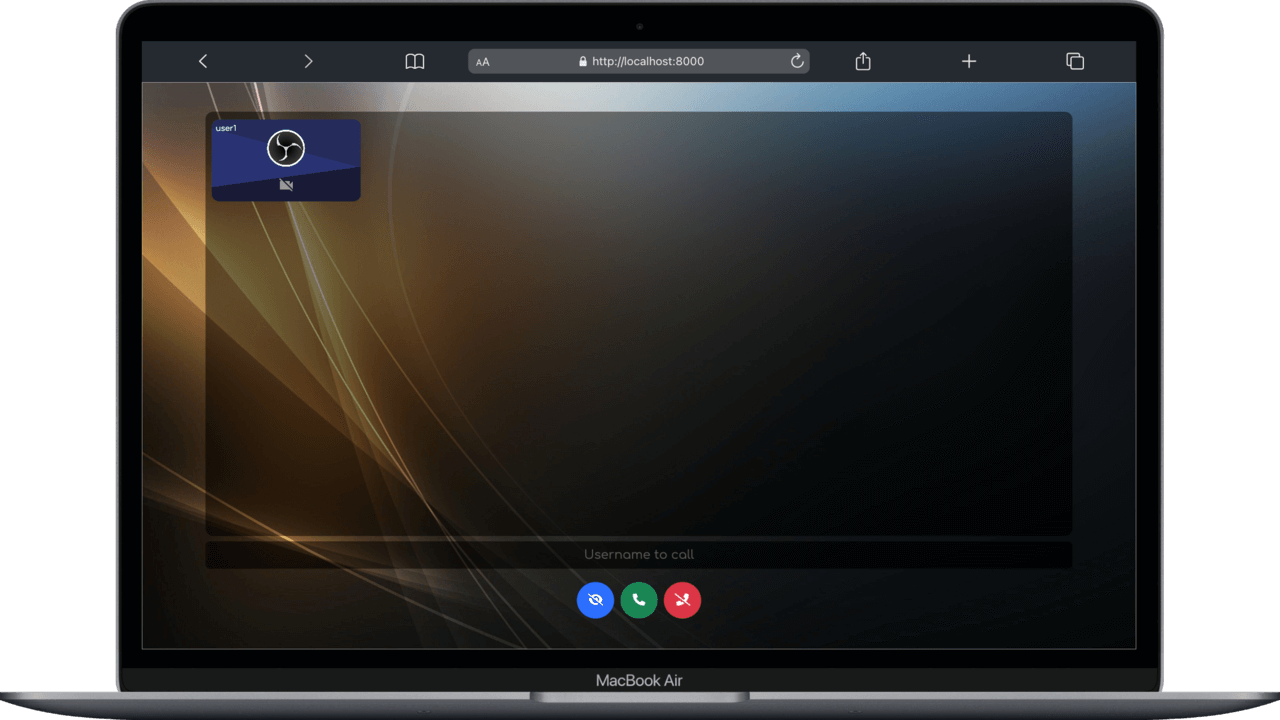The height and width of the screenshot is (720, 1280).
Task: Click the laptop webcam dot above the browser
Action: pos(640,26)
